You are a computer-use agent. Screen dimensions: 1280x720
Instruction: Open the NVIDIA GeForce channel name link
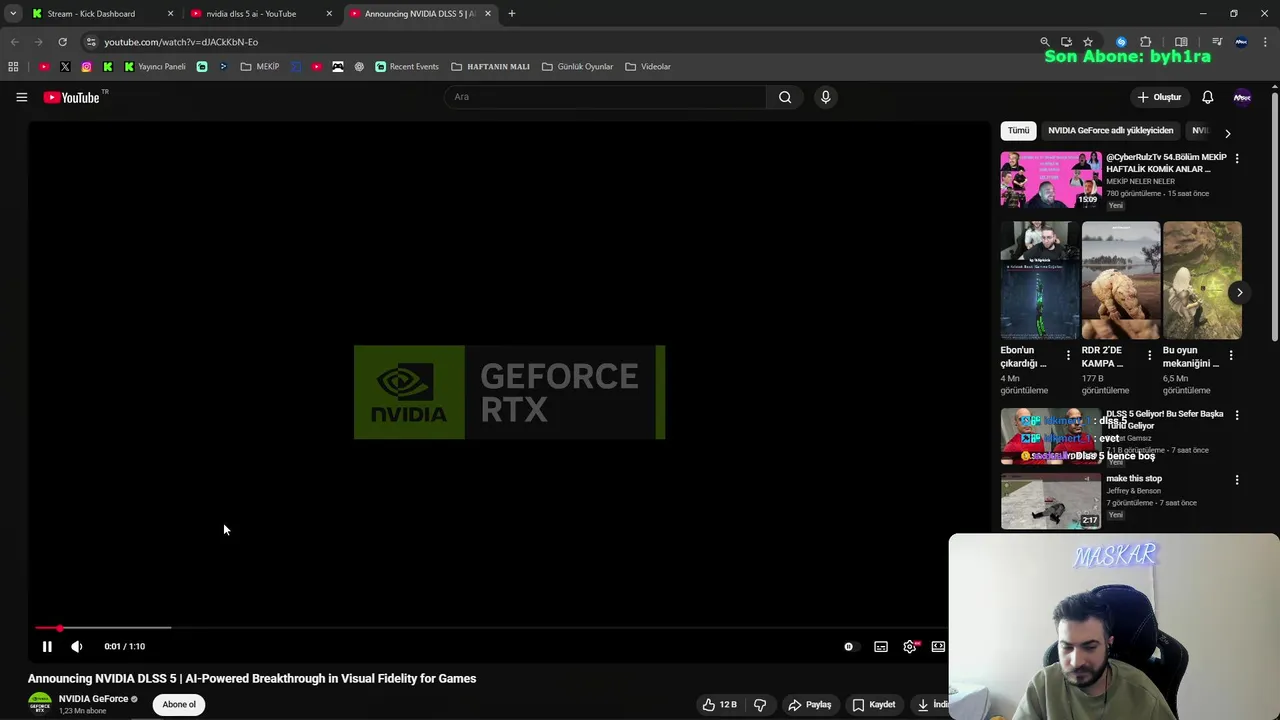click(x=93, y=699)
